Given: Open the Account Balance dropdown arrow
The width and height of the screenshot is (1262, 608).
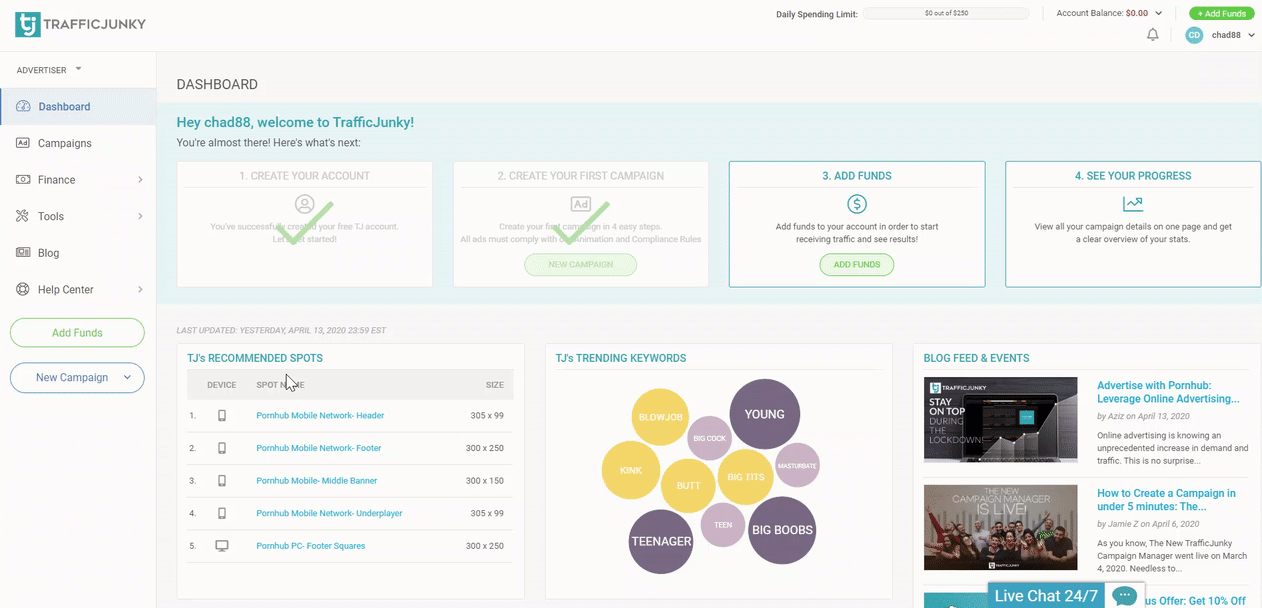Looking at the screenshot, I should pos(1158,13).
